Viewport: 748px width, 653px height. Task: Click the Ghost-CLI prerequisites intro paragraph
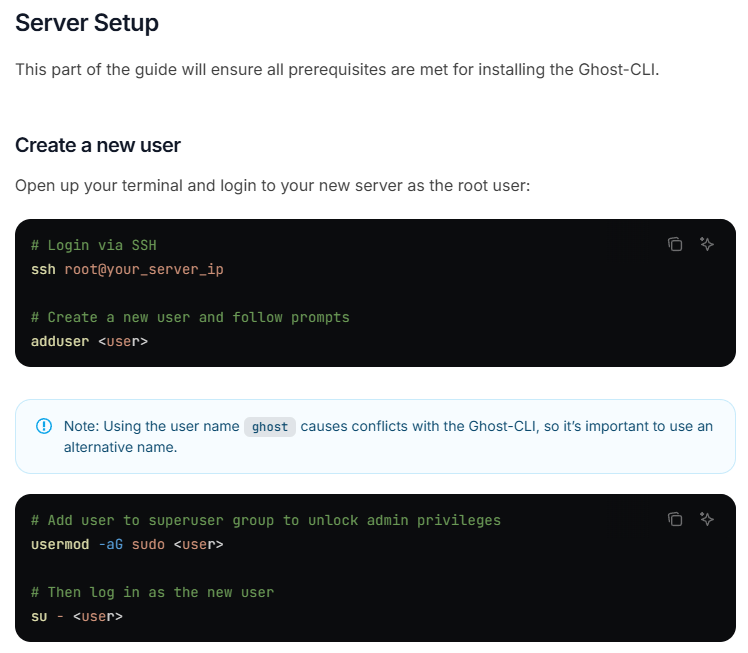coord(337,70)
